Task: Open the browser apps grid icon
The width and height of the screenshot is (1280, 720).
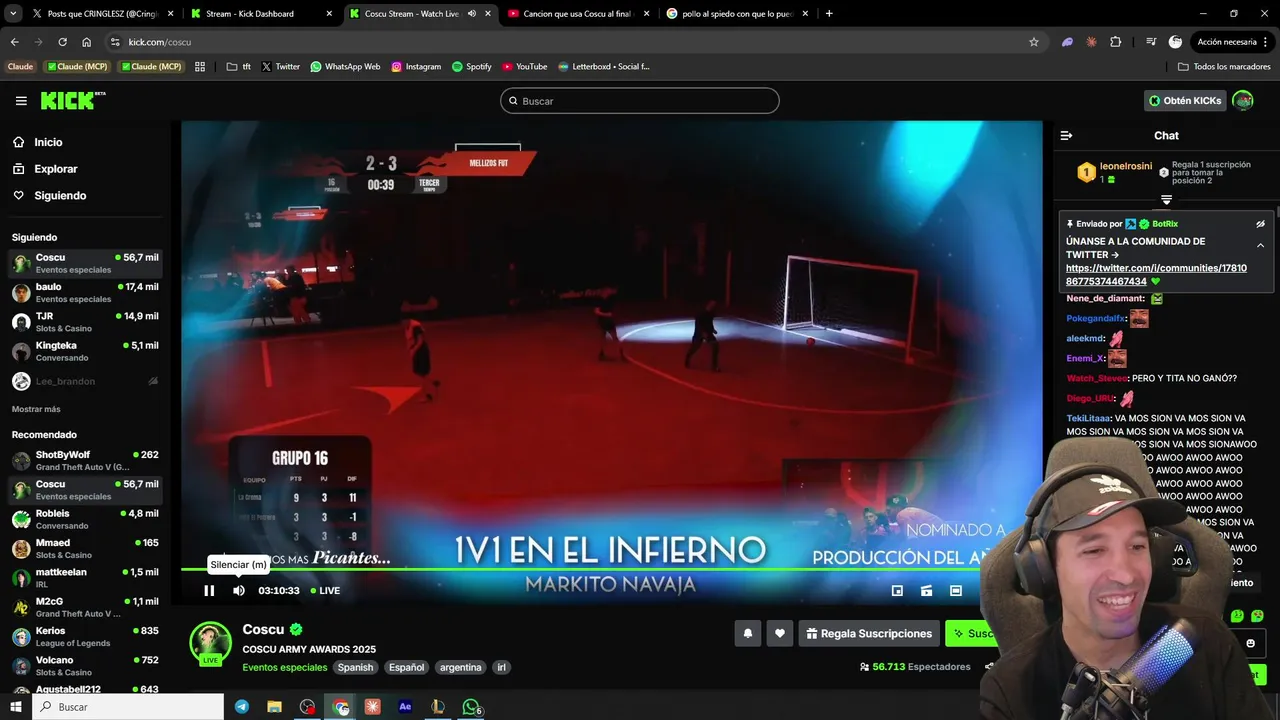Action: point(200,67)
